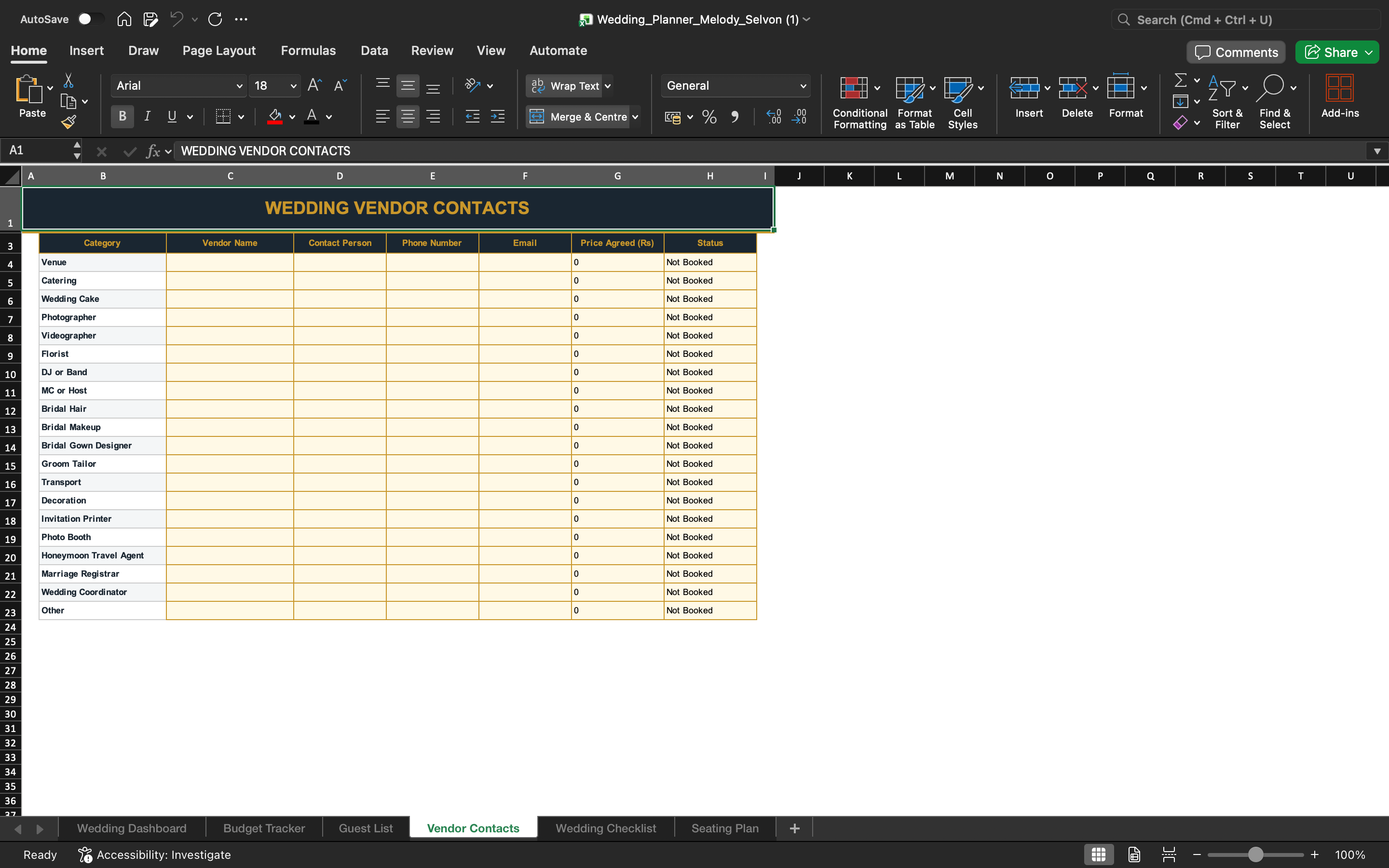1389x868 pixels.
Task: Switch to Seating Plan sheet
Action: [x=725, y=828]
